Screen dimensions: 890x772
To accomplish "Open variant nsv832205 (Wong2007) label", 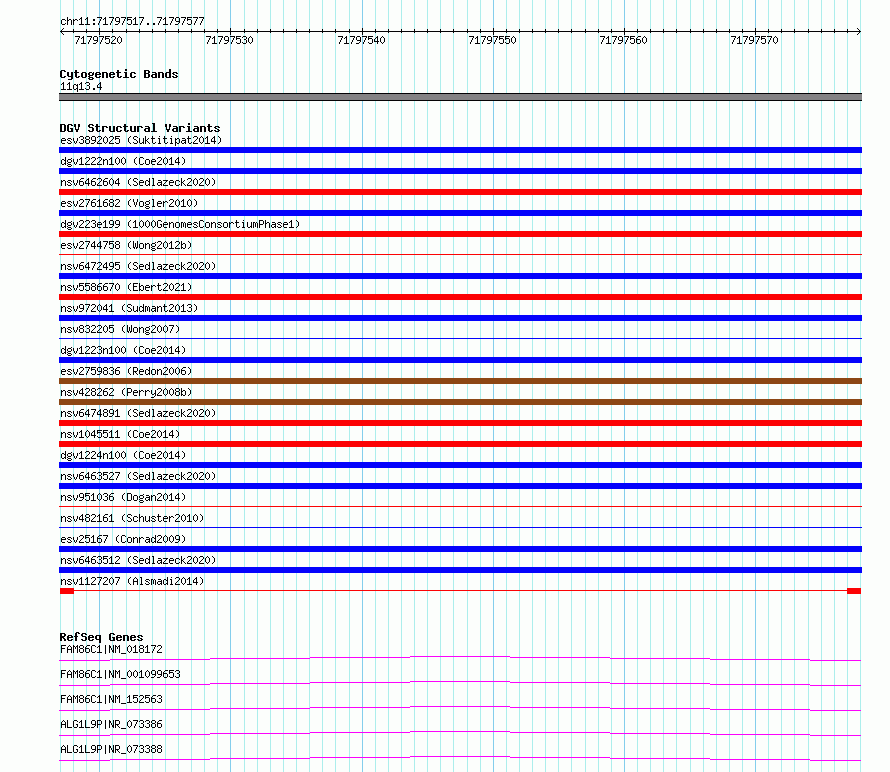I will (120, 329).
